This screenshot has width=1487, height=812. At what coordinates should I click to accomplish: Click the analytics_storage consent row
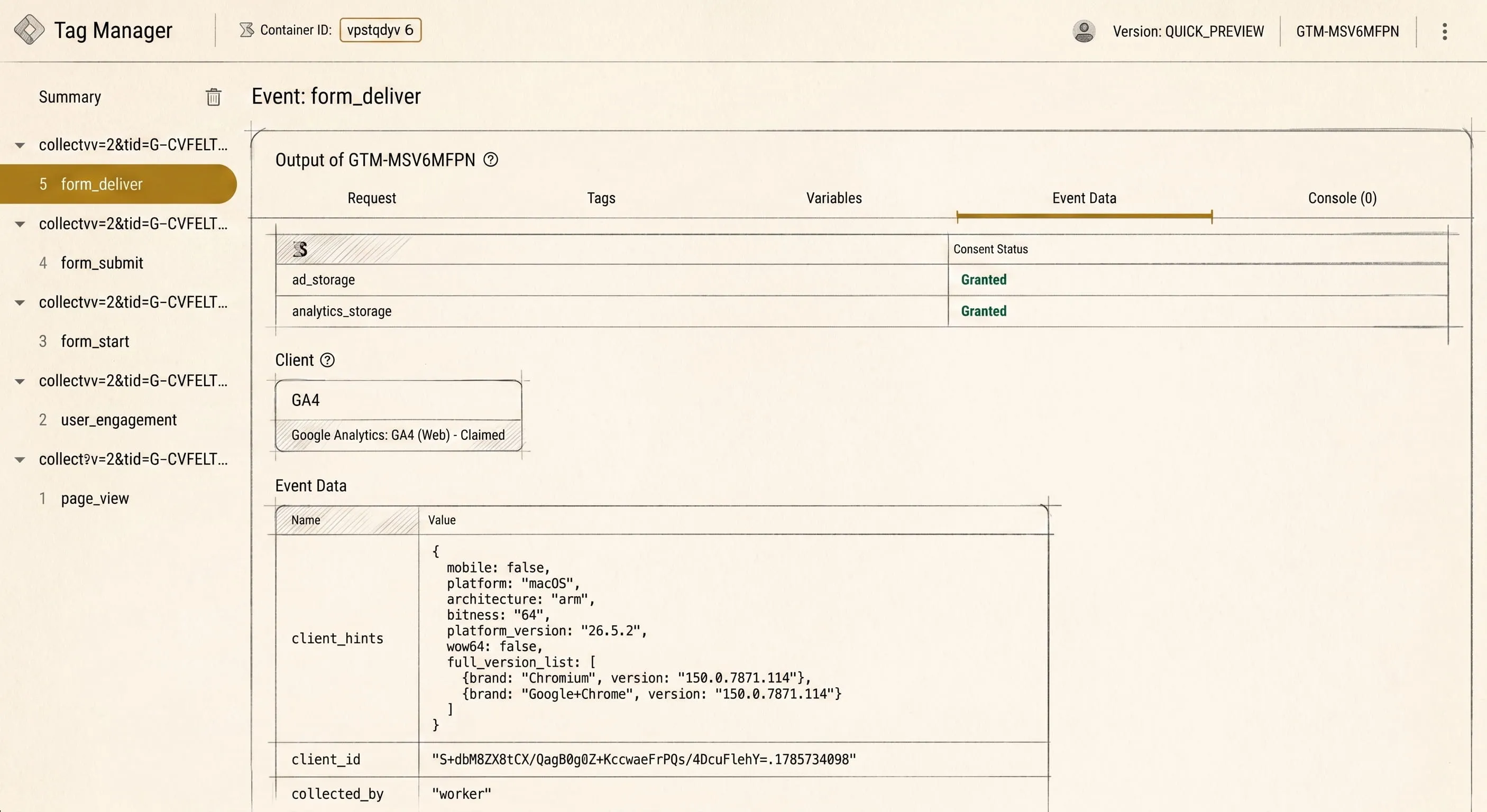tap(862, 312)
